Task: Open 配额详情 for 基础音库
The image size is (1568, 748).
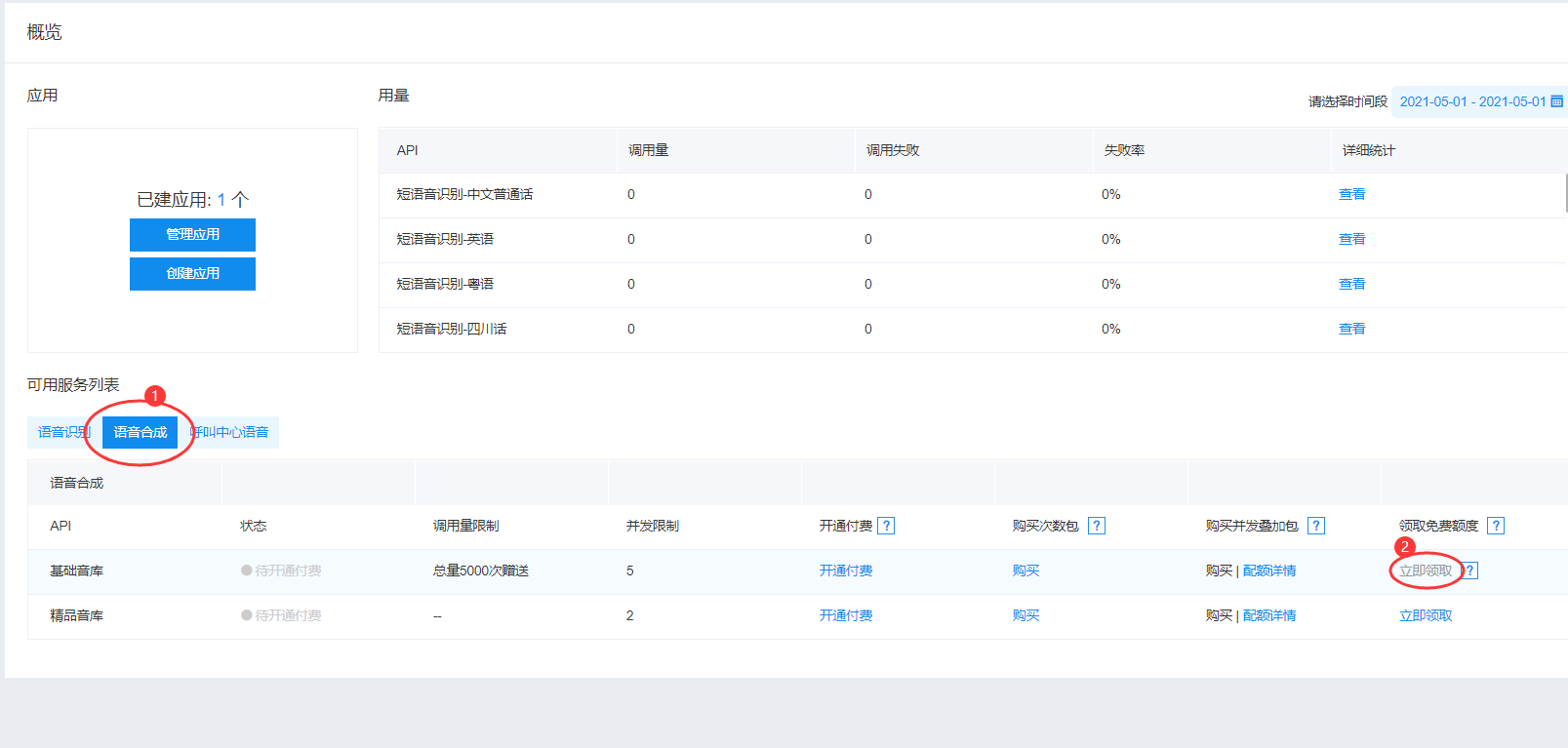Action: point(1269,571)
